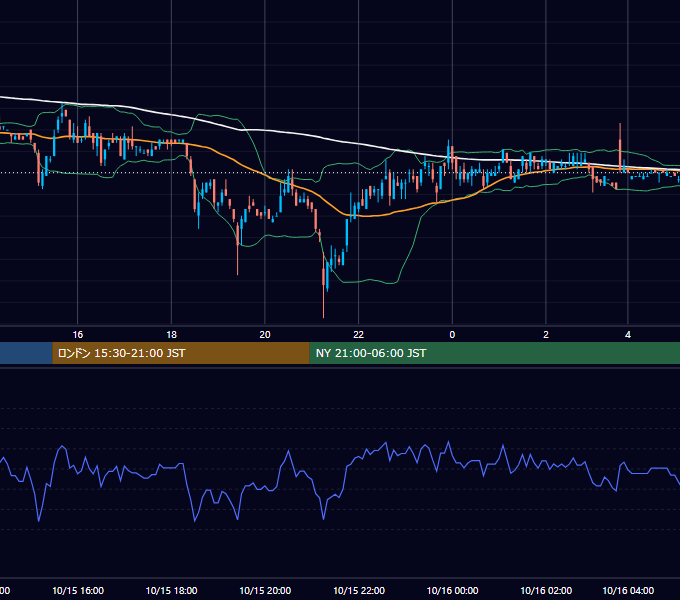Click the 10/16 02:00 date label
The image size is (680, 600).
tap(546, 590)
